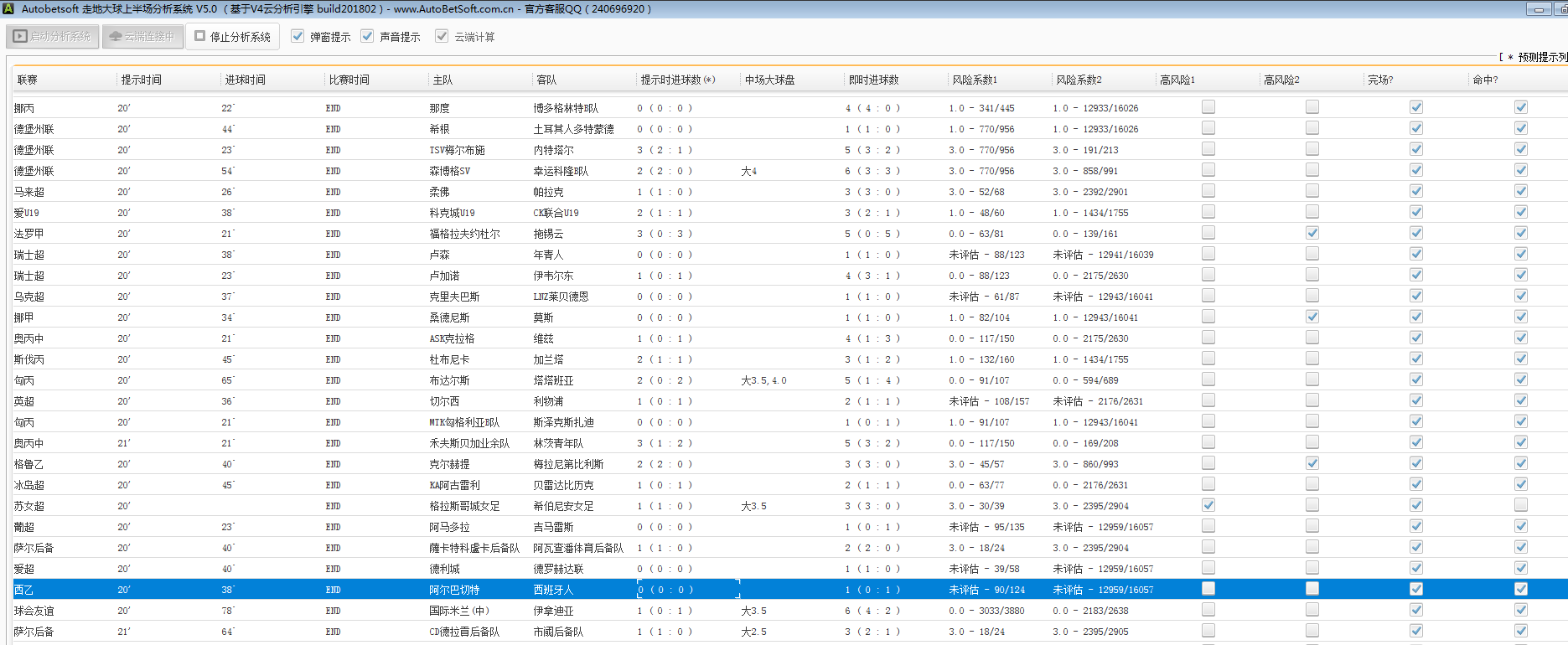
Task: Toggle the 弹窗提示 checkbox
Action: (298, 37)
